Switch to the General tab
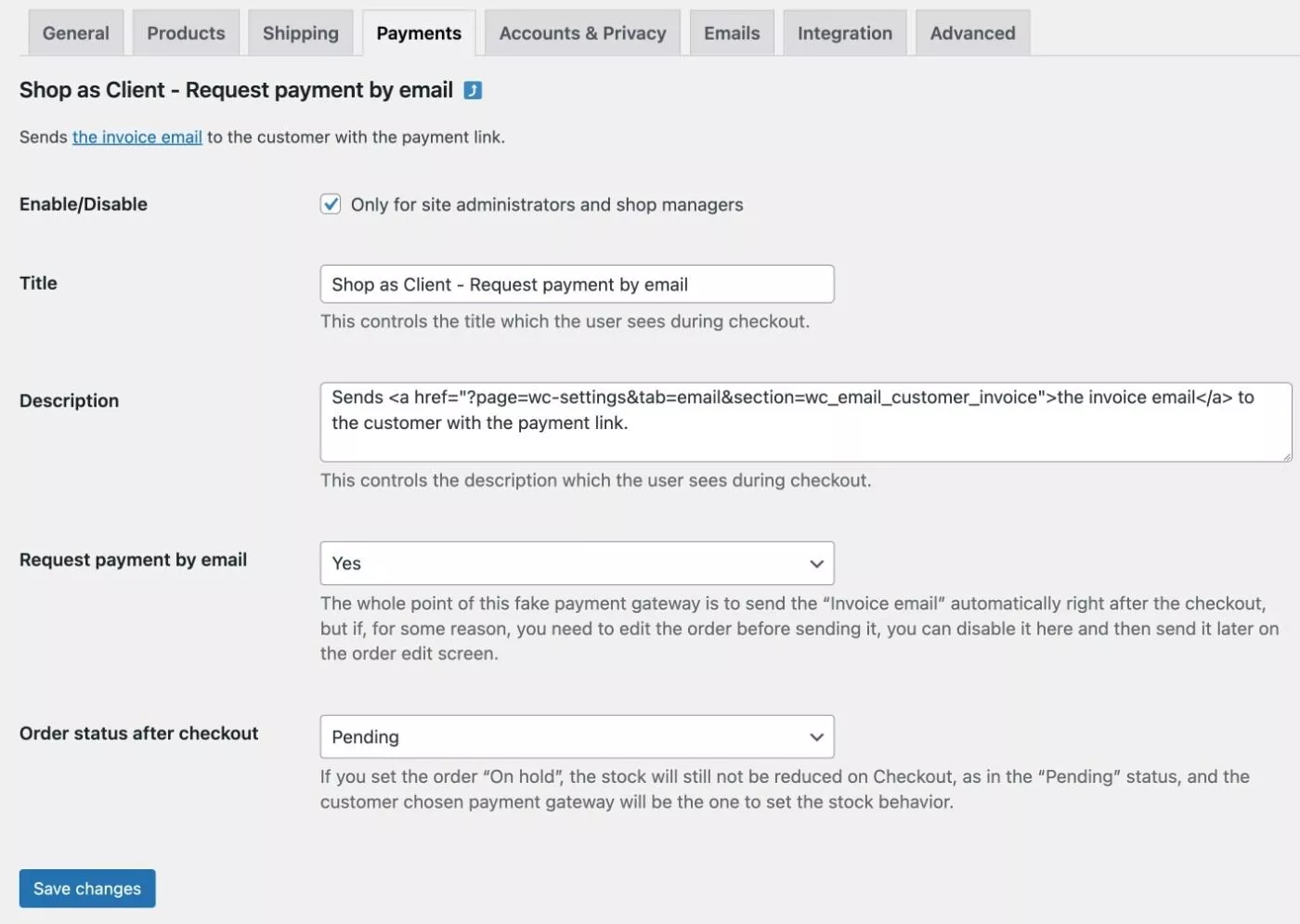 coord(76,33)
